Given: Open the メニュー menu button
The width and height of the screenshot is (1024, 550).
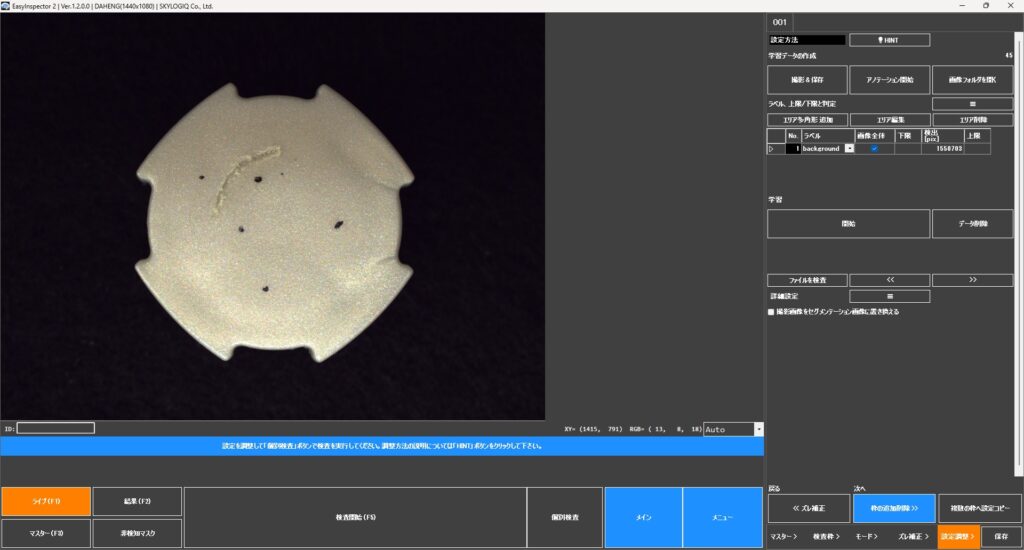Looking at the screenshot, I should tap(722, 517).
